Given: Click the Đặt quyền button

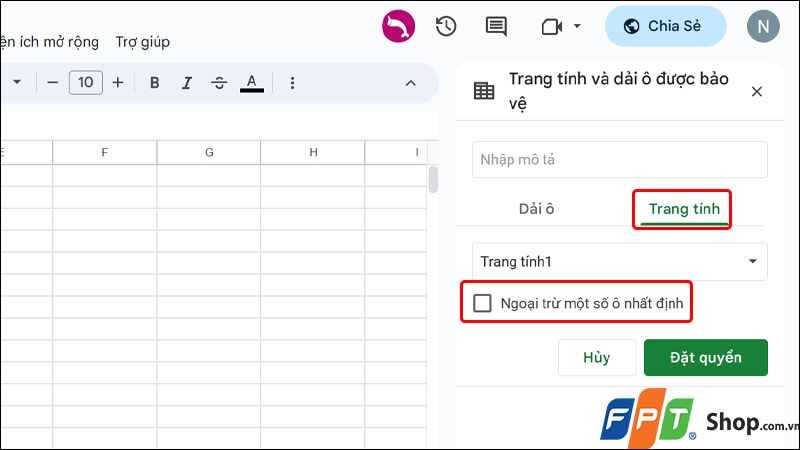Looking at the screenshot, I should click(706, 357).
